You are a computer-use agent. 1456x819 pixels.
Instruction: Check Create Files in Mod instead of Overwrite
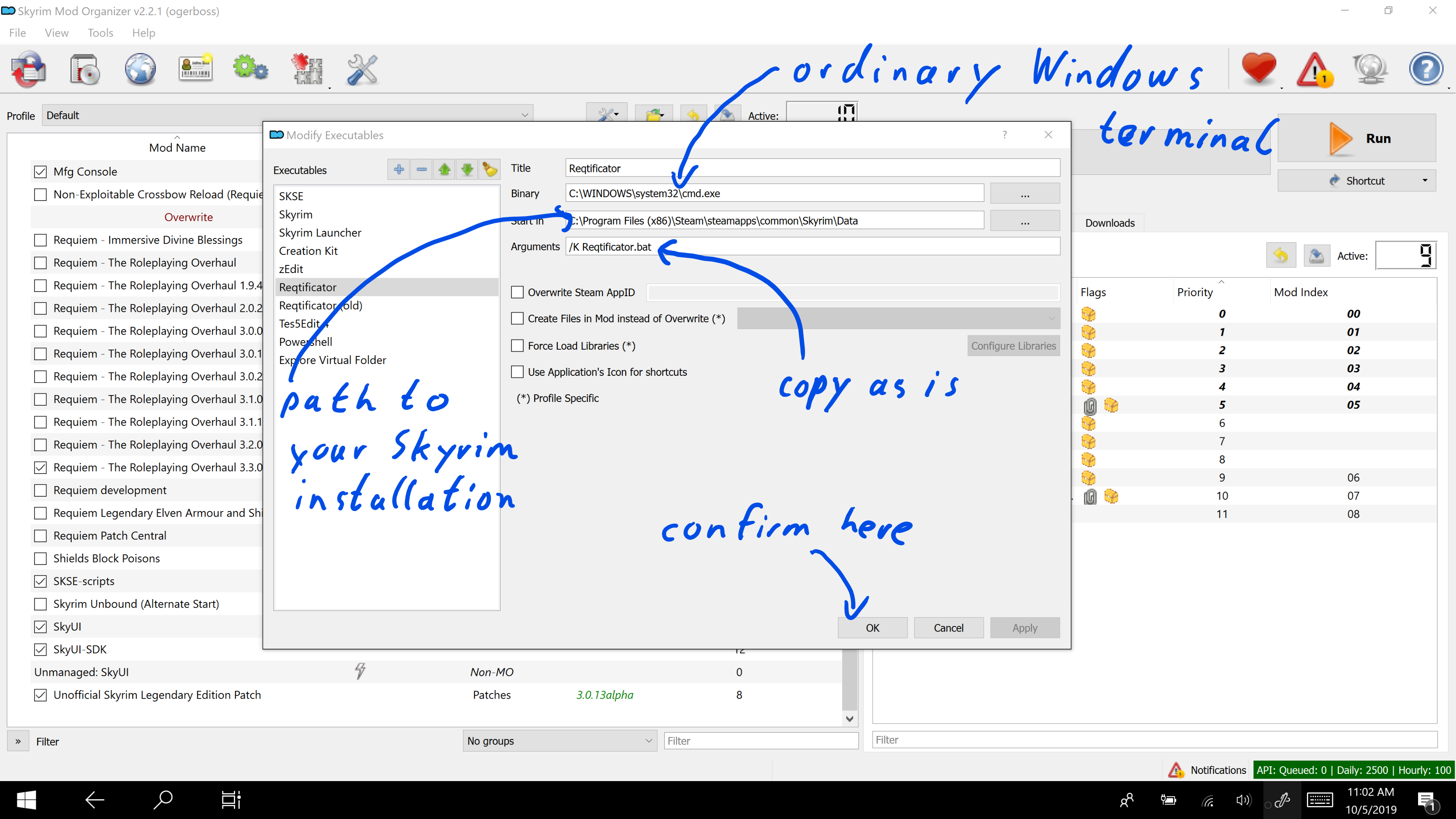pyautogui.click(x=517, y=319)
